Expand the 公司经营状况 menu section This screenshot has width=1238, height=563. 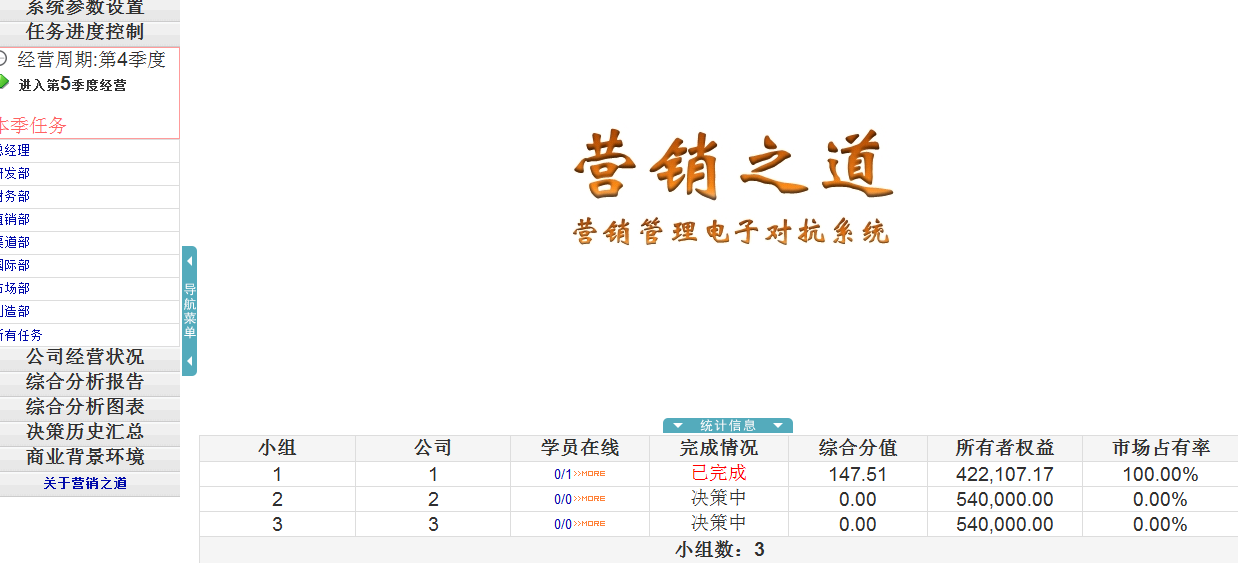pyautogui.click(x=85, y=357)
